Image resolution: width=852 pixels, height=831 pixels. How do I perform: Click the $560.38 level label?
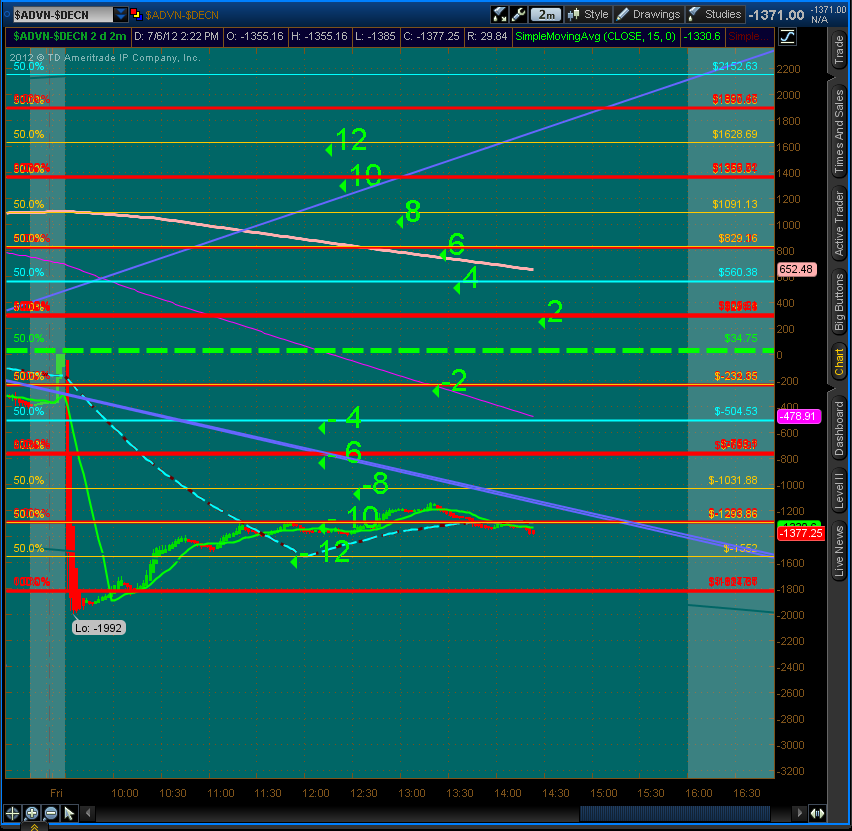point(737,272)
